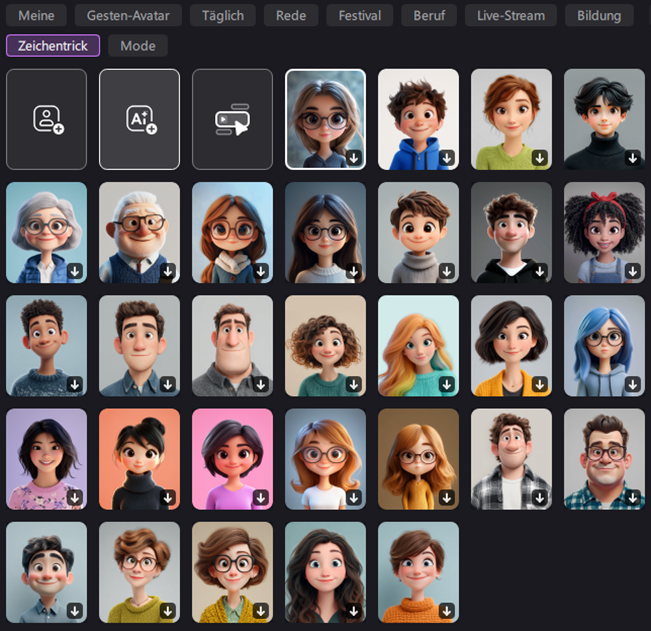
Task: Open the Meine tab
Action: coord(36,16)
